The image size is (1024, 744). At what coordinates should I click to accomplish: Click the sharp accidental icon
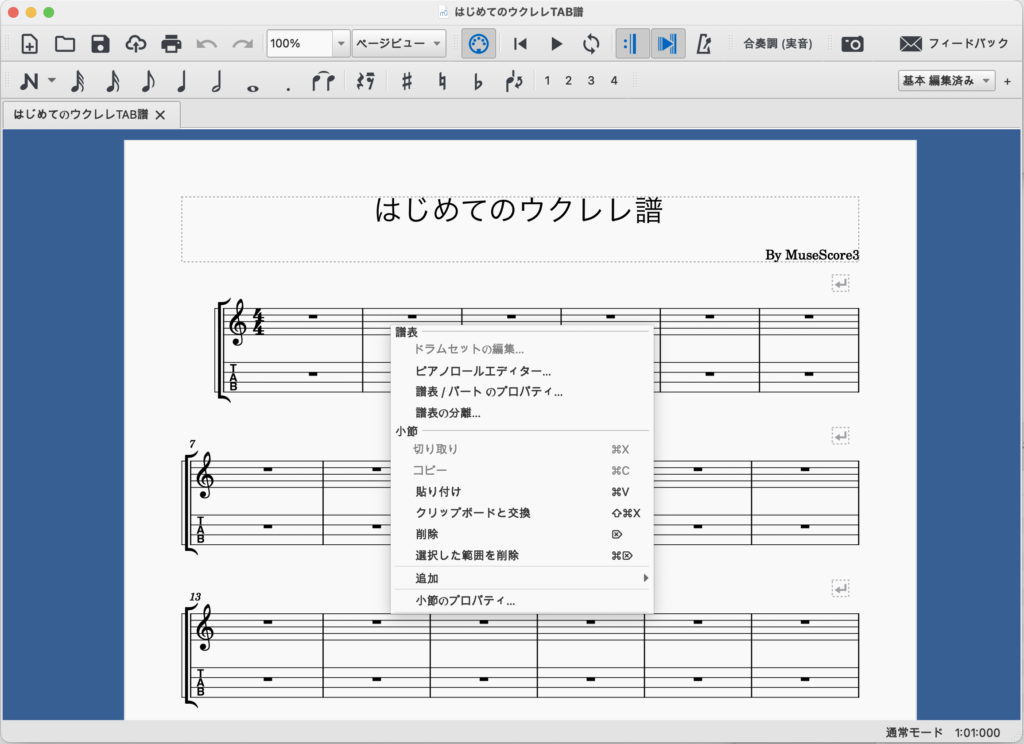coord(406,82)
